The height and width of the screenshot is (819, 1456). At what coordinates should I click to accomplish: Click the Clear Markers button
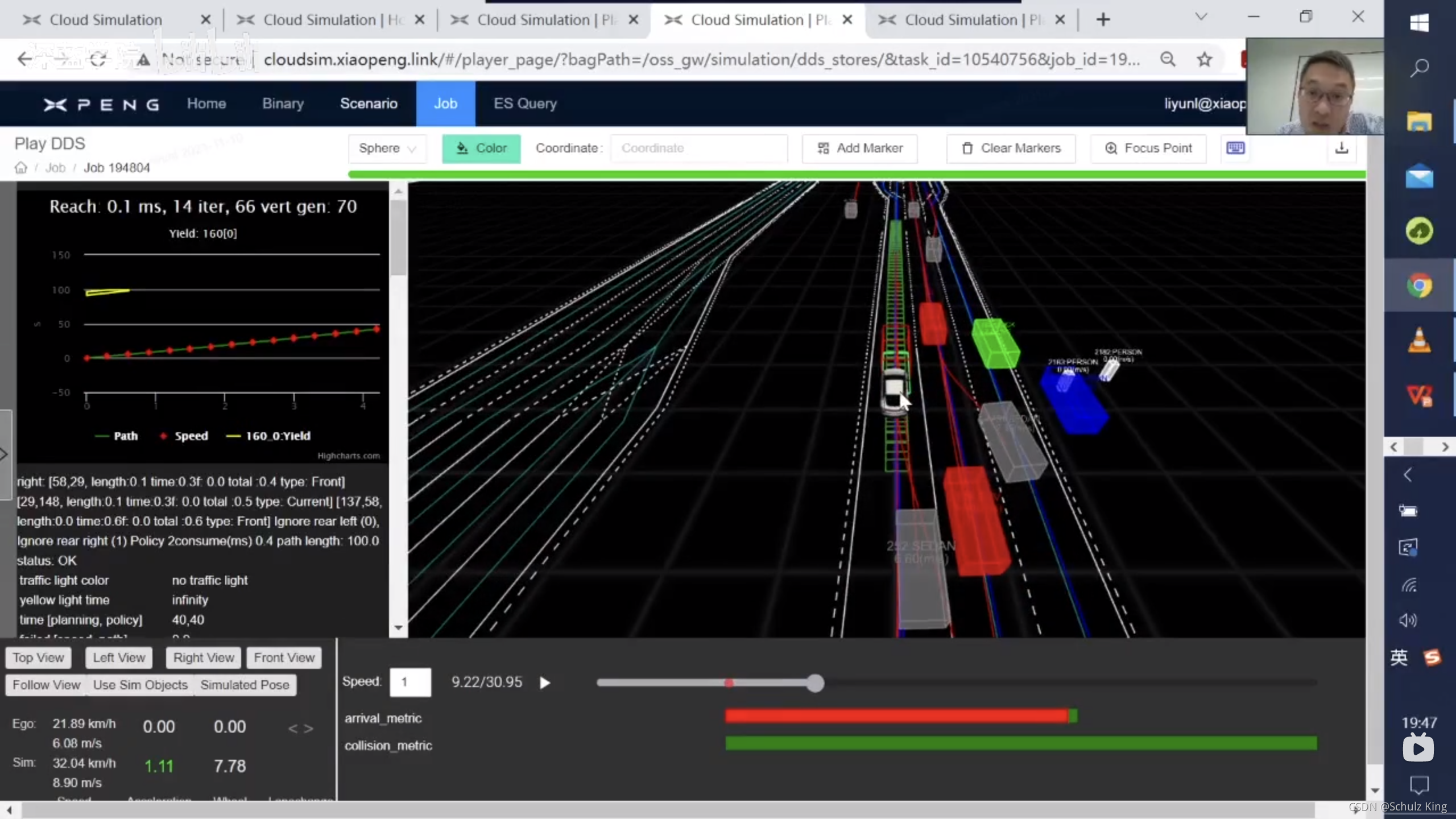point(1011,148)
